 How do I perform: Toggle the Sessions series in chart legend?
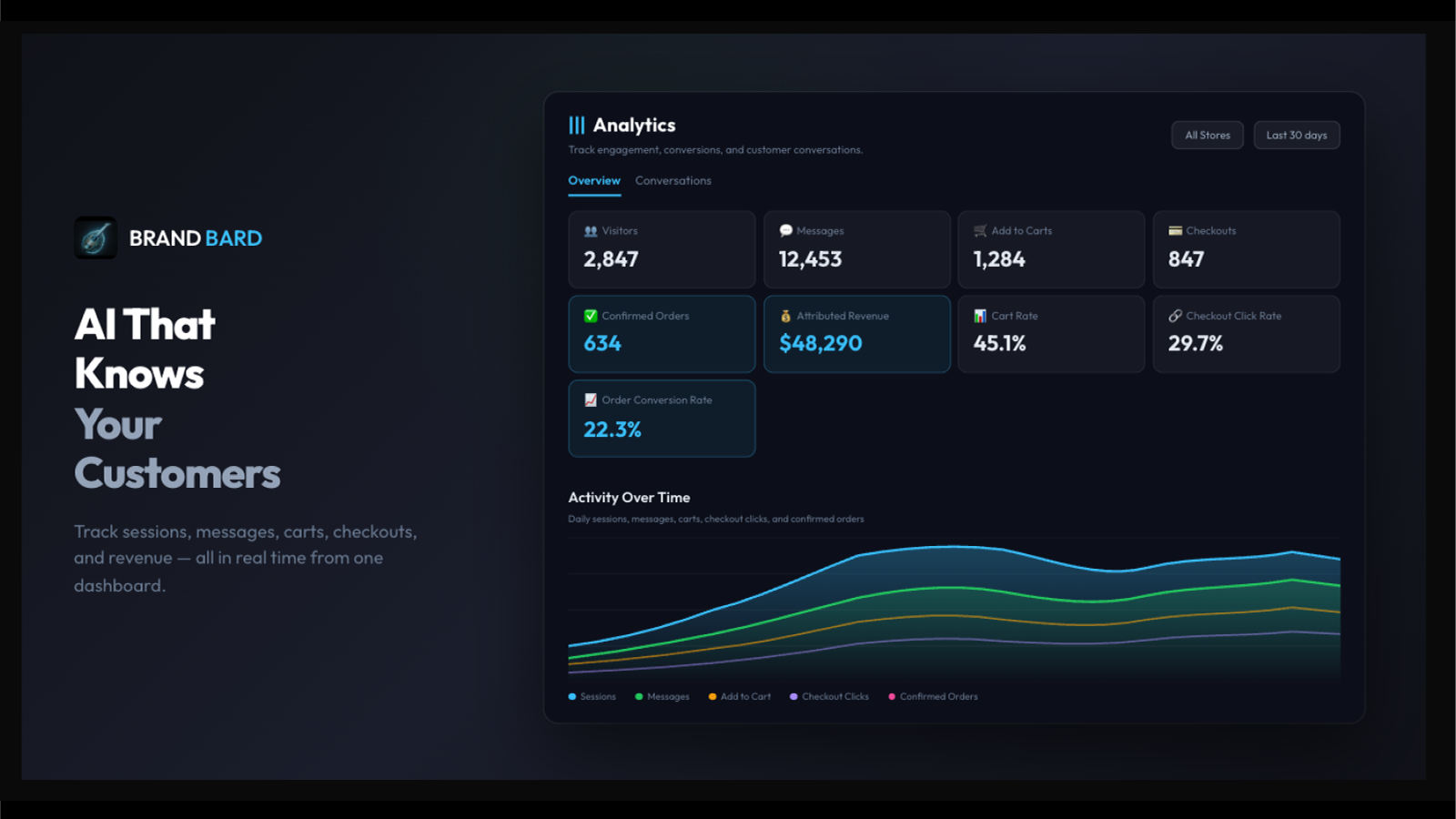click(x=592, y=697)
